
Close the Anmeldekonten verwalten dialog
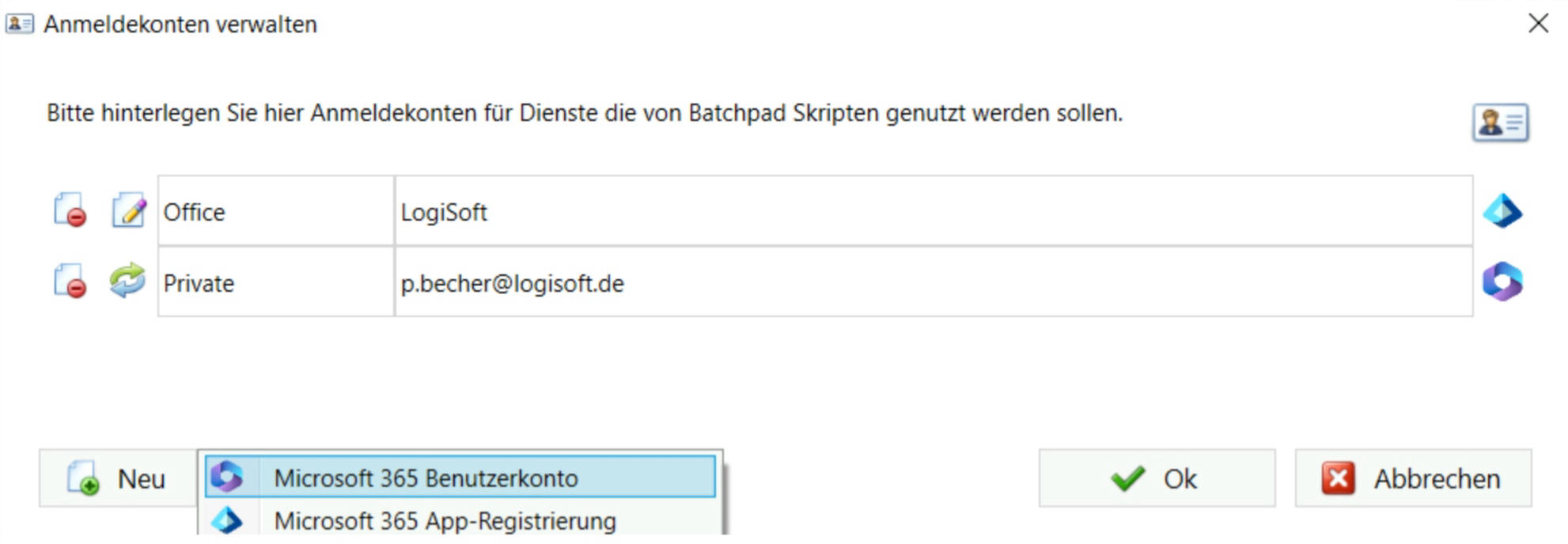1538,24
